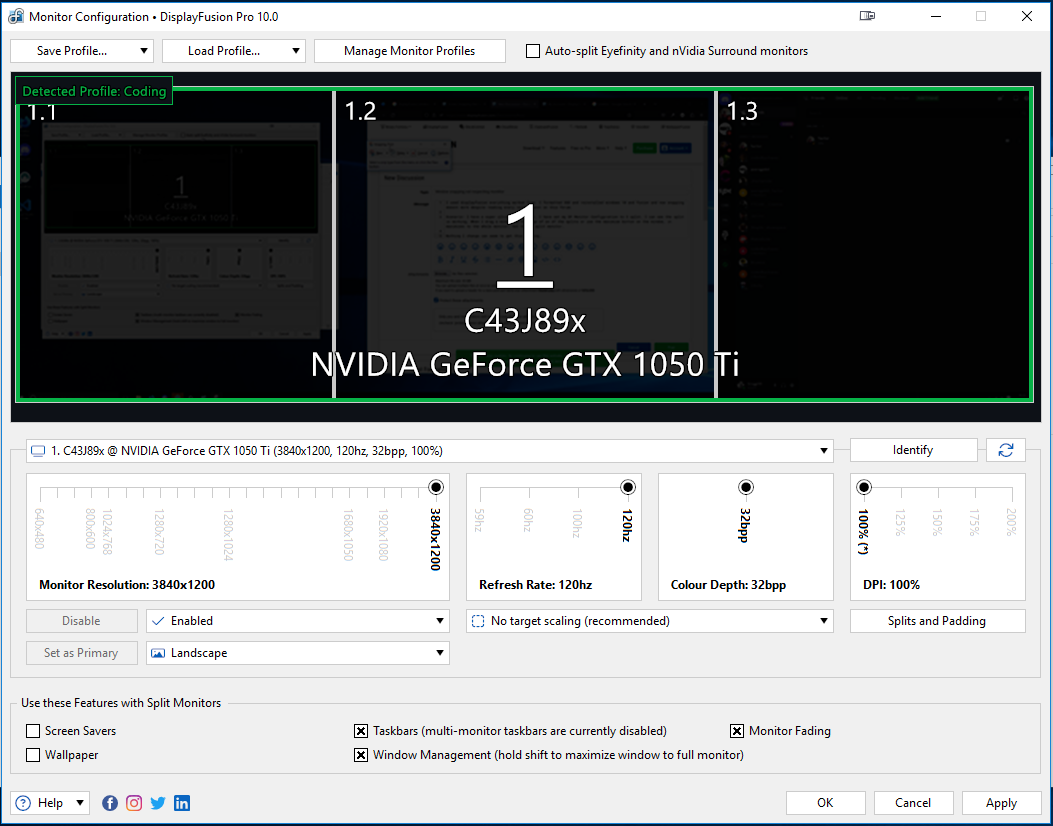Image resolution: width=1053 pixels, height=826 pixels.
Task: Expand the Save Profile dropdown arrow
Action: (145, 51)
